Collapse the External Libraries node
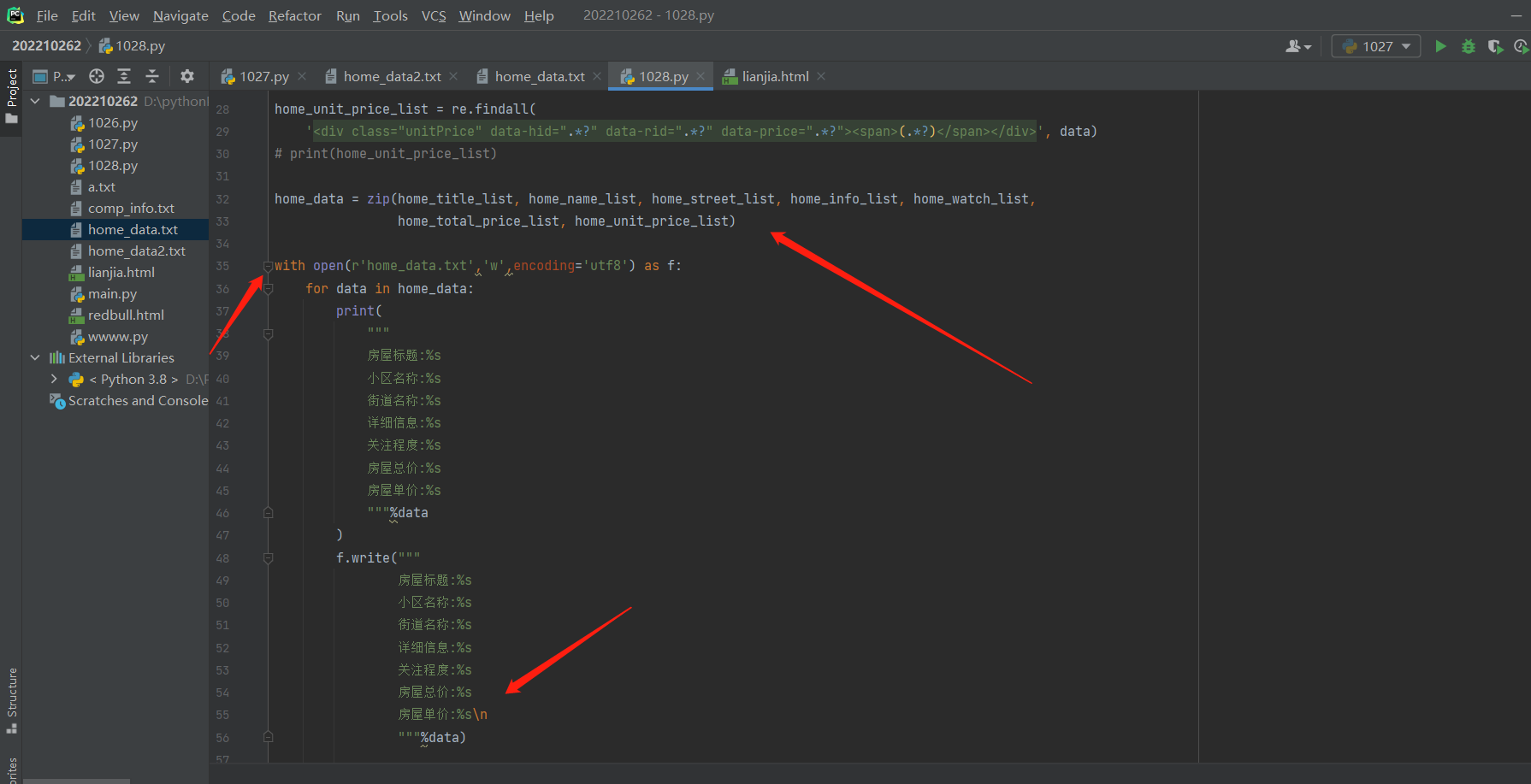Screen dimensions: 1531x784 (35, 357)
